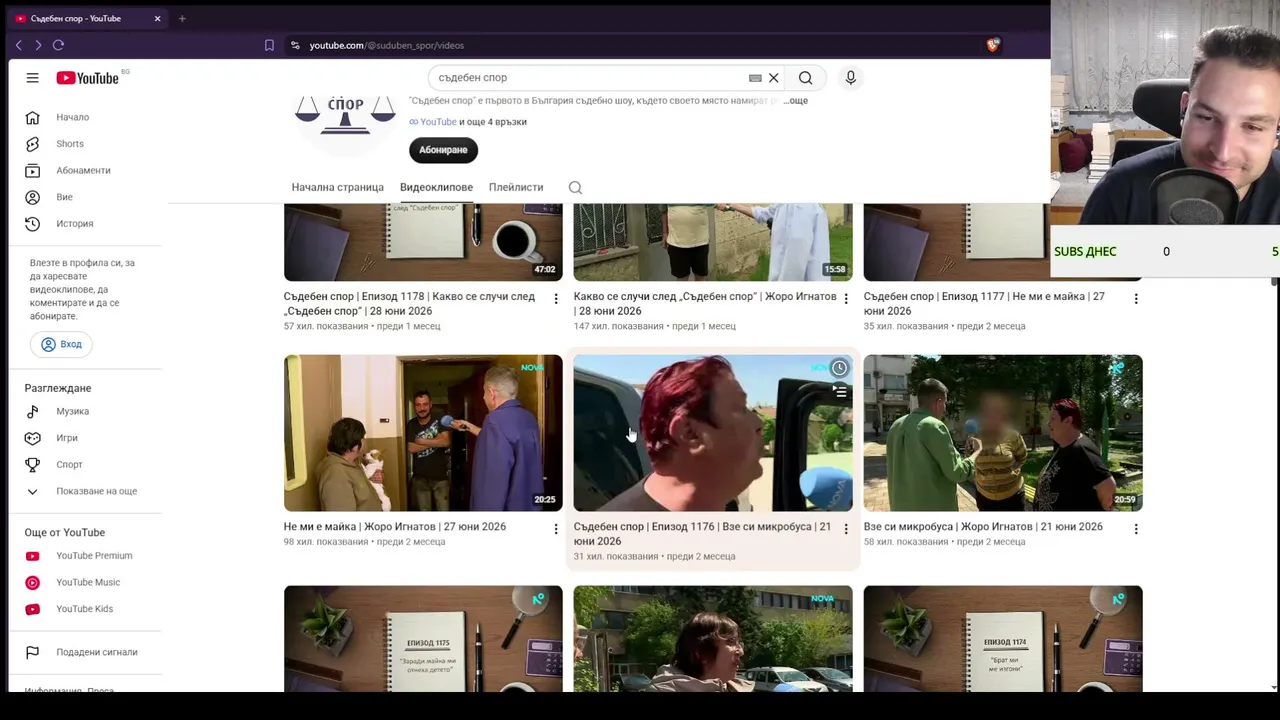Play the Не ми е майка 20:25 thumbnail

pyautogui.click(x=423, y=433)
